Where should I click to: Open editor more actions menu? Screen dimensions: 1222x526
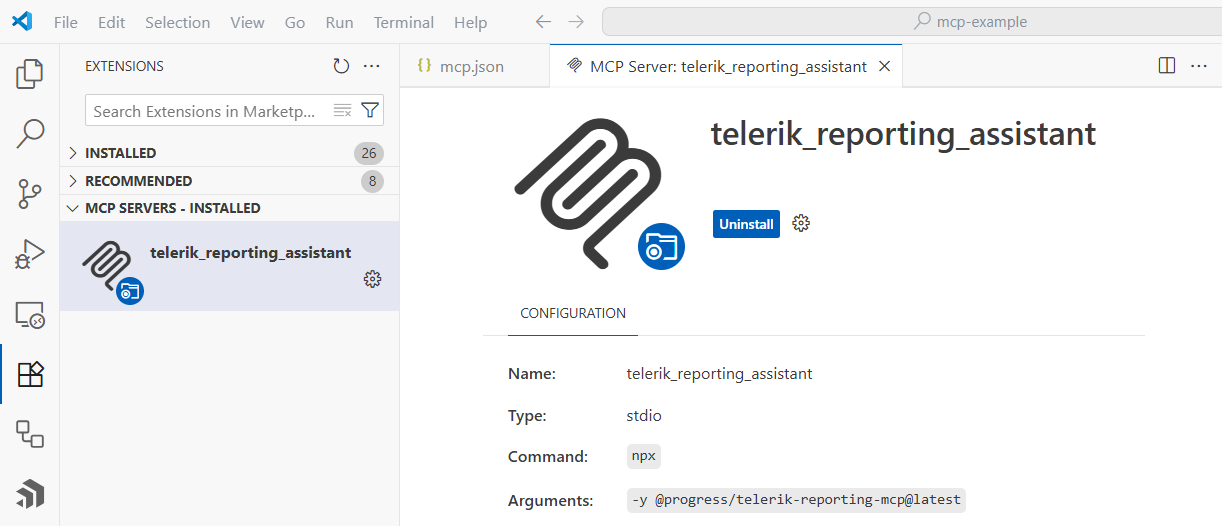point(1198,66)
